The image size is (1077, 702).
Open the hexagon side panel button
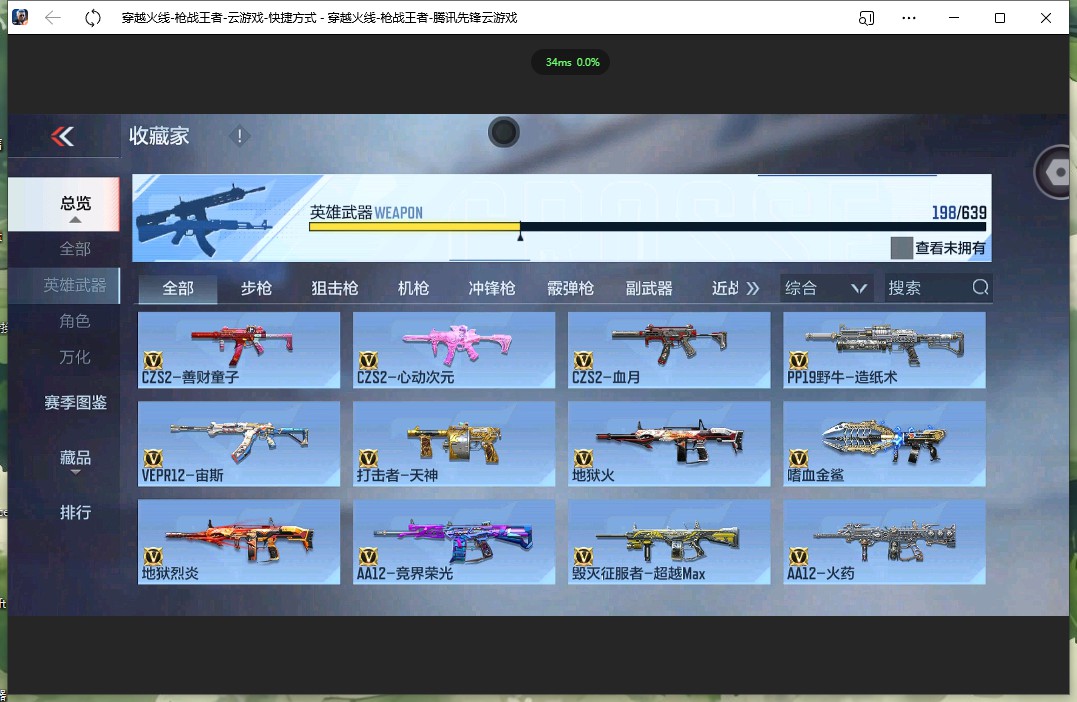(x=1056, y=172)
